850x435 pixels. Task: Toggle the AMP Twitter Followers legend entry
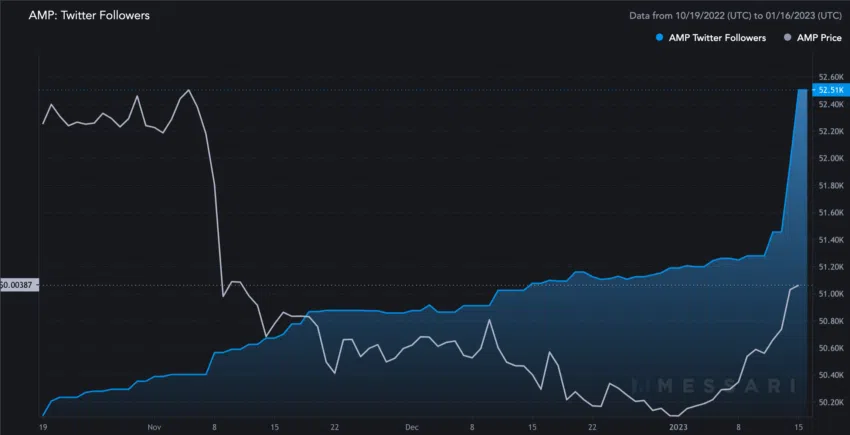point(711,38)
